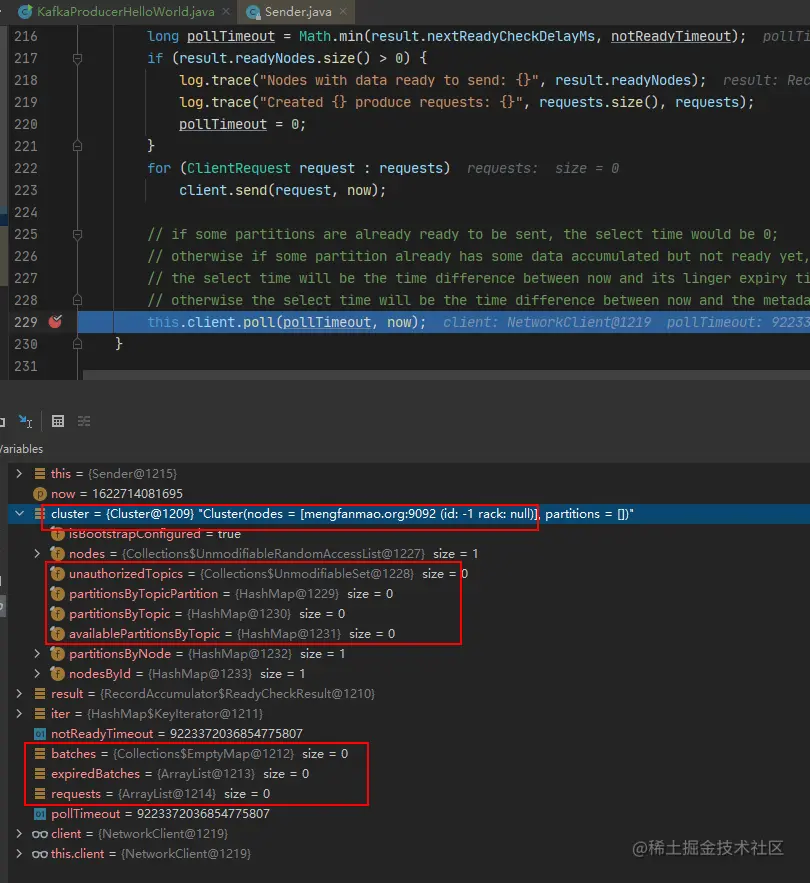
Task: Open the Evaluate Expression calculator icon
Action: (57, 421)
